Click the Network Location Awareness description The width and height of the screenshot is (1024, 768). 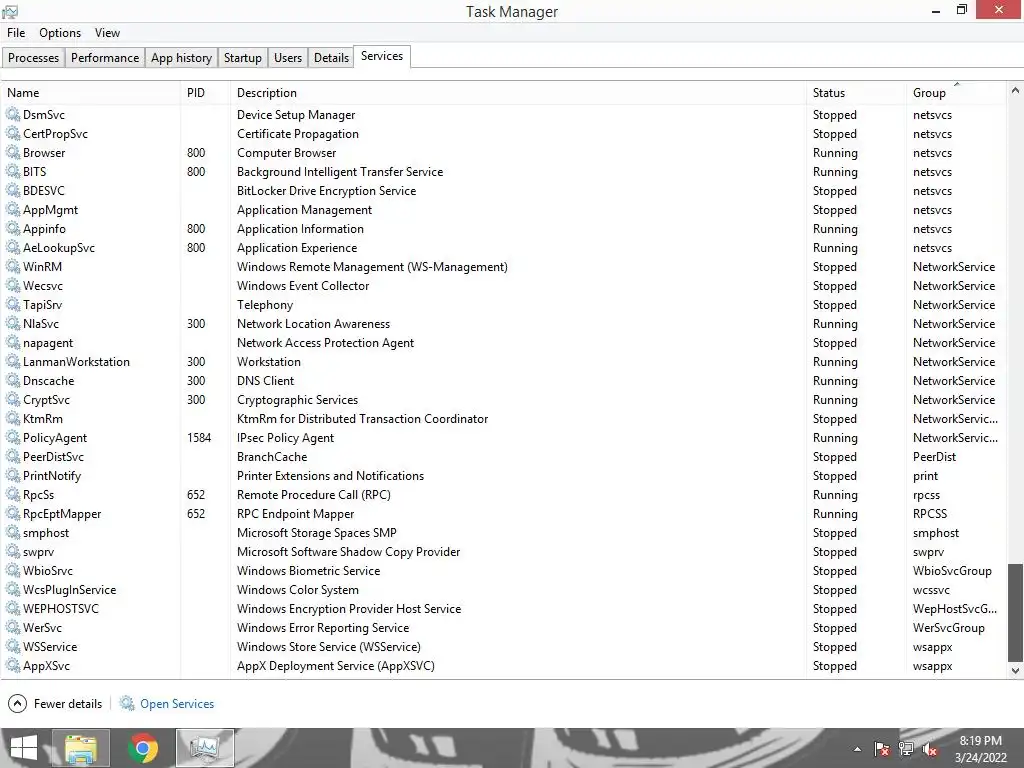[x=313, y=324]
